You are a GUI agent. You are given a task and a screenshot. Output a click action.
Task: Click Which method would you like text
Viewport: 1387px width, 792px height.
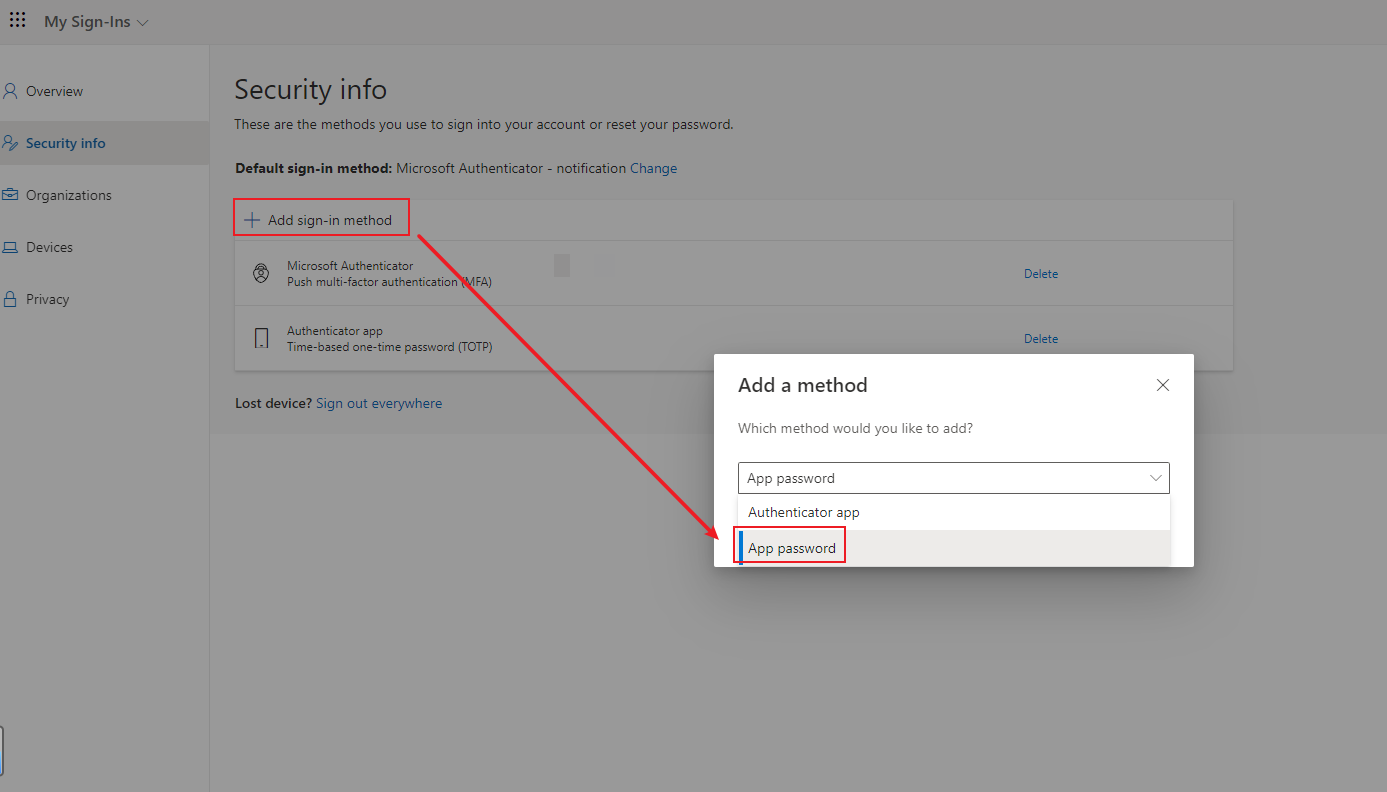click(x=855, y=428)
